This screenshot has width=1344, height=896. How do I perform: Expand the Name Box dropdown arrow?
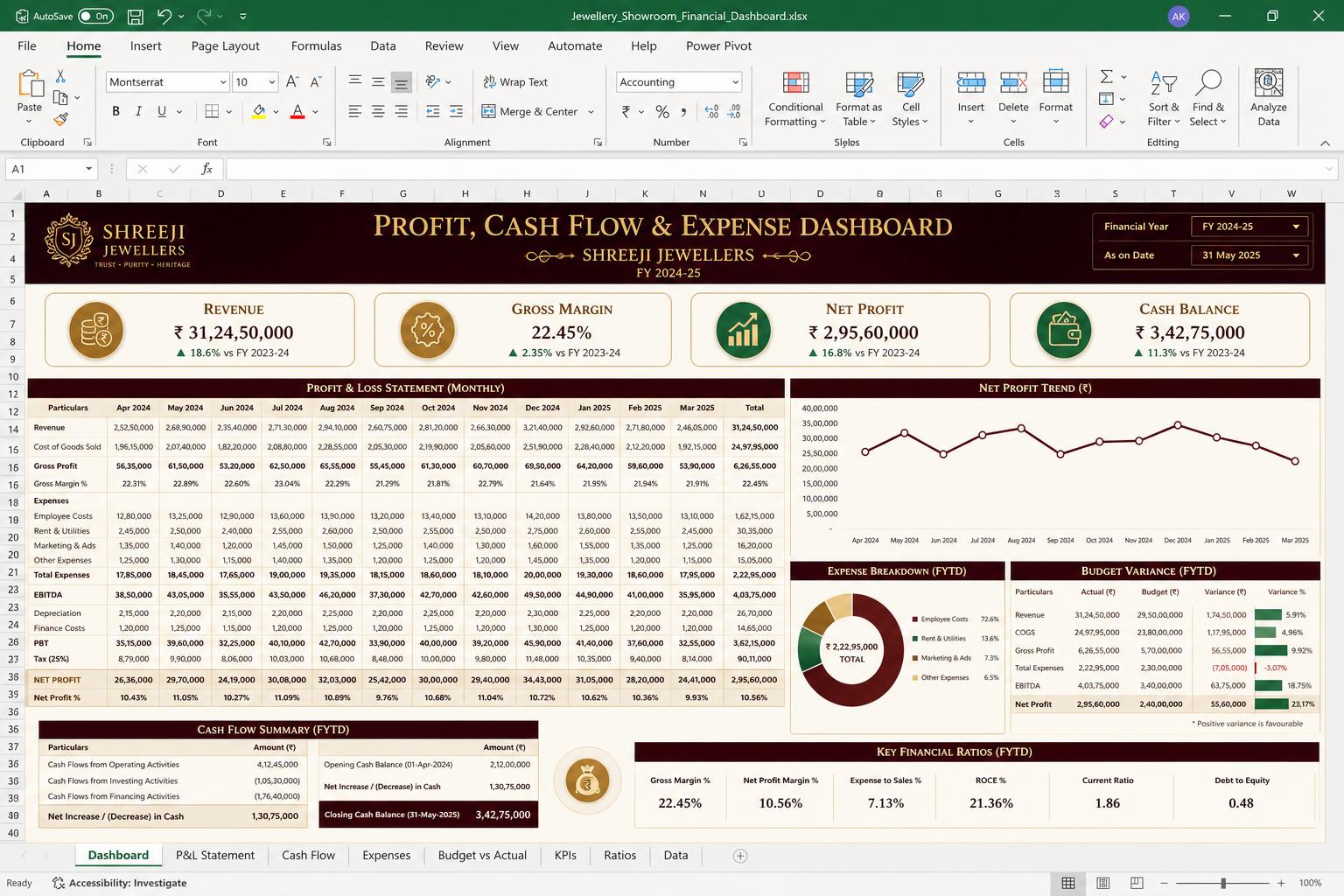[88, 169]
